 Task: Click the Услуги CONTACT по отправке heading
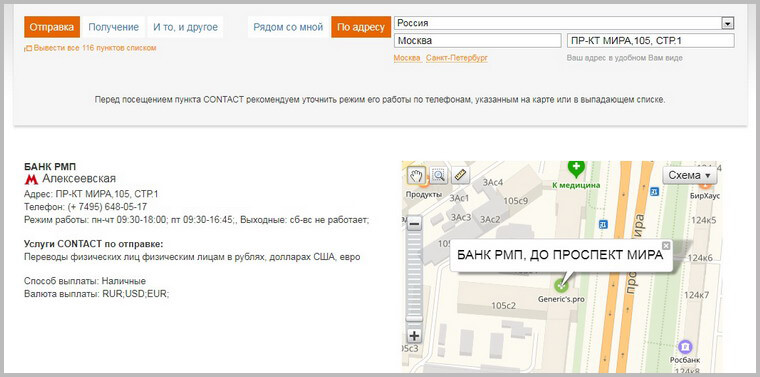94,244
